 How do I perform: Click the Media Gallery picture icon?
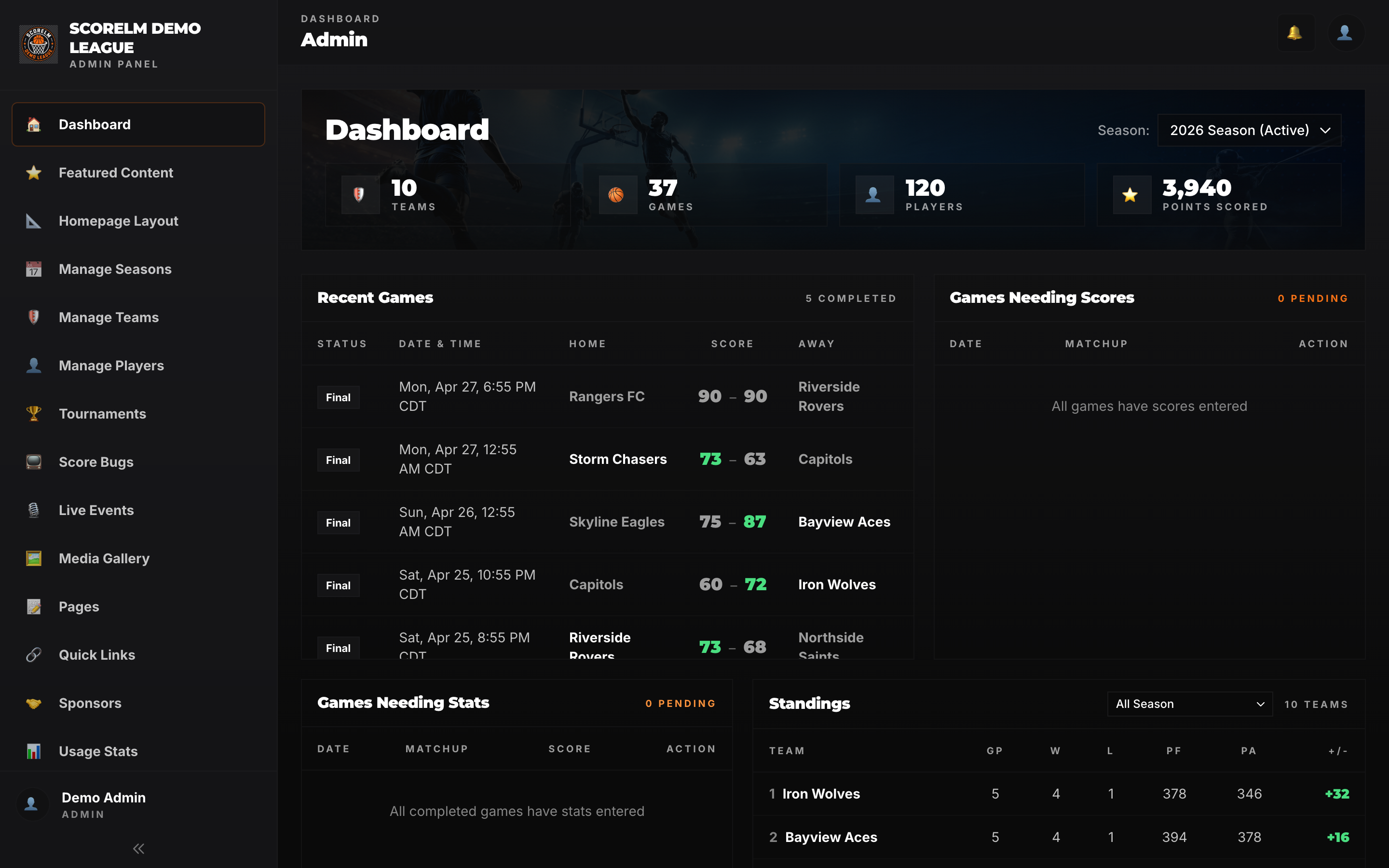[34, 558]
